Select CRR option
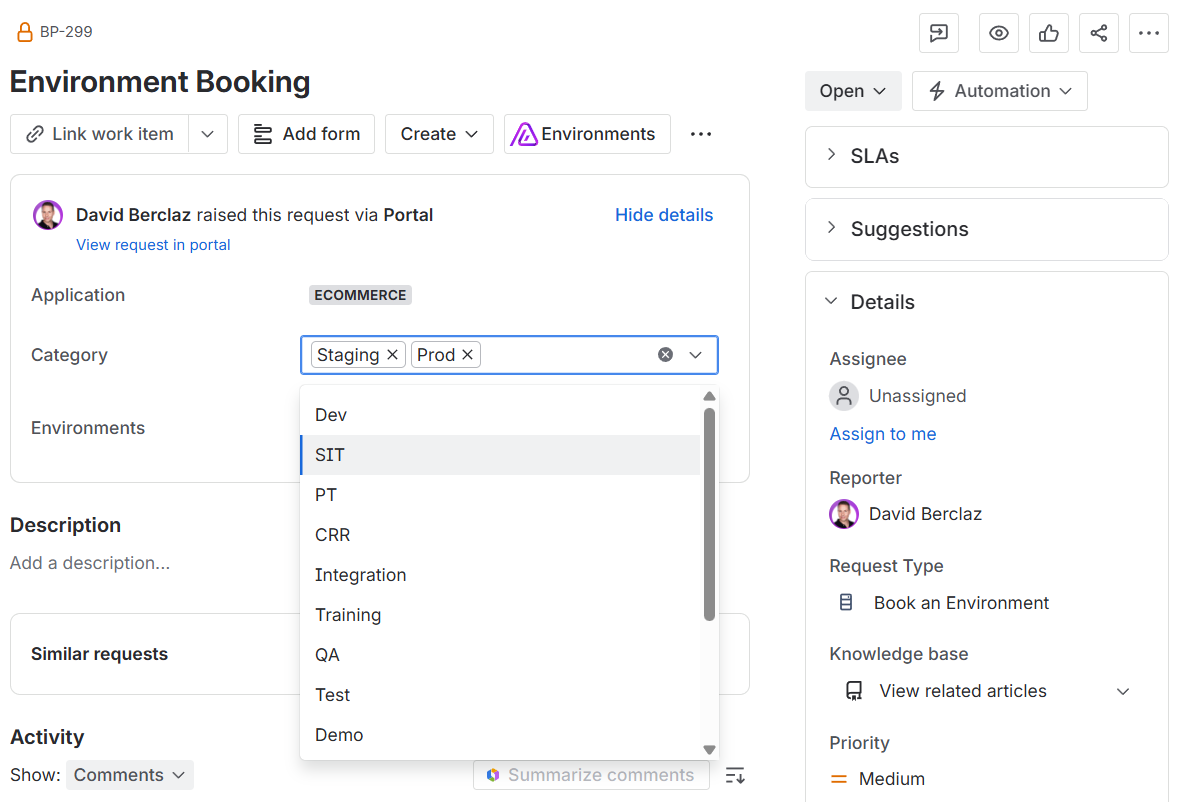The width and height of the screenshot is (1182, 802). pyautogui.click(x=500, y=535)
